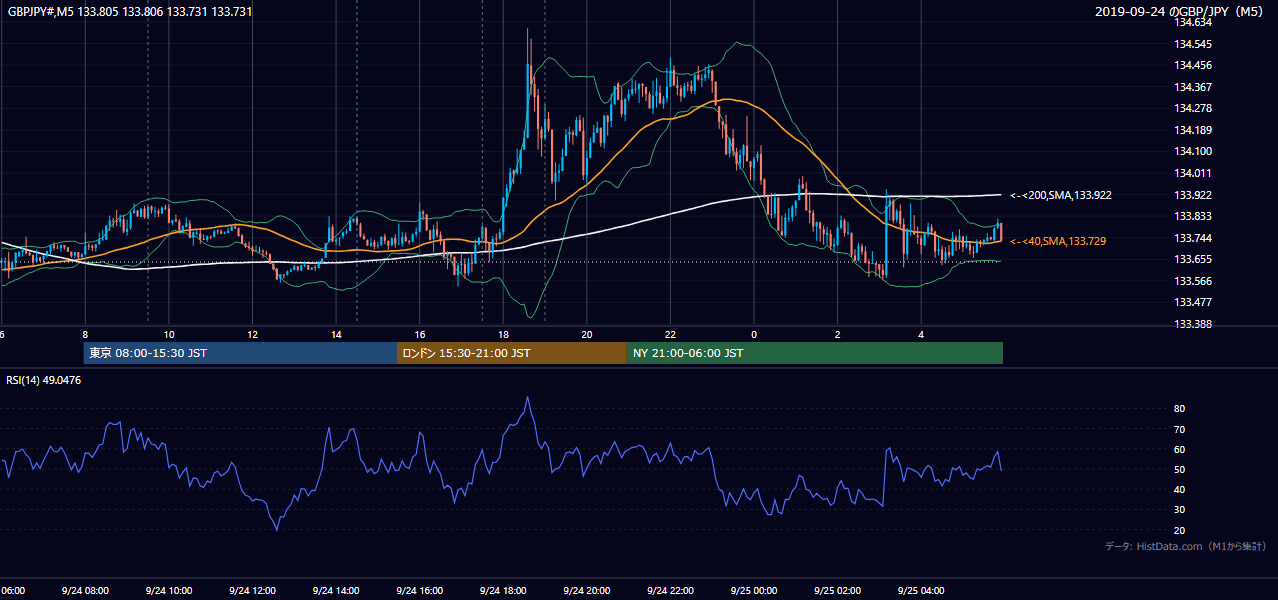
Task: Click price level 134.278 on the axis
Action: tap(1193, 108)
